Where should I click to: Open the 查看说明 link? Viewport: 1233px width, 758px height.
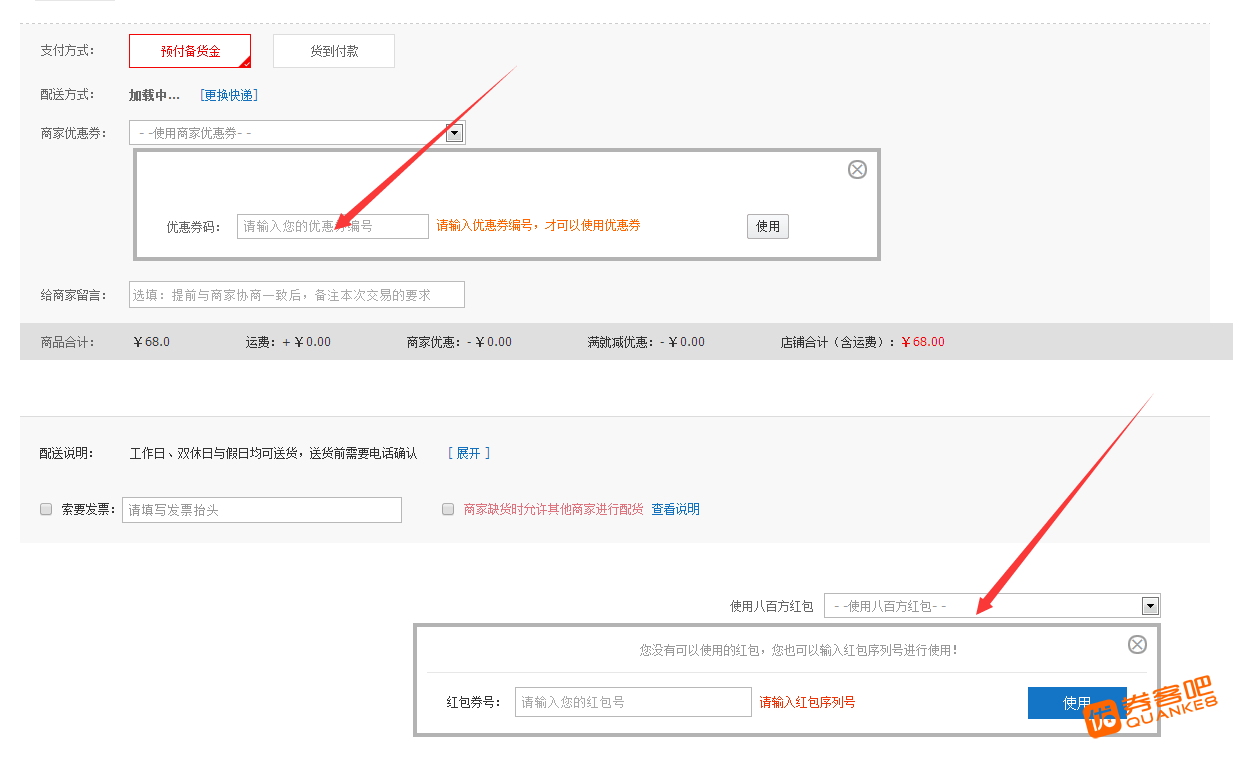point(675,509)
